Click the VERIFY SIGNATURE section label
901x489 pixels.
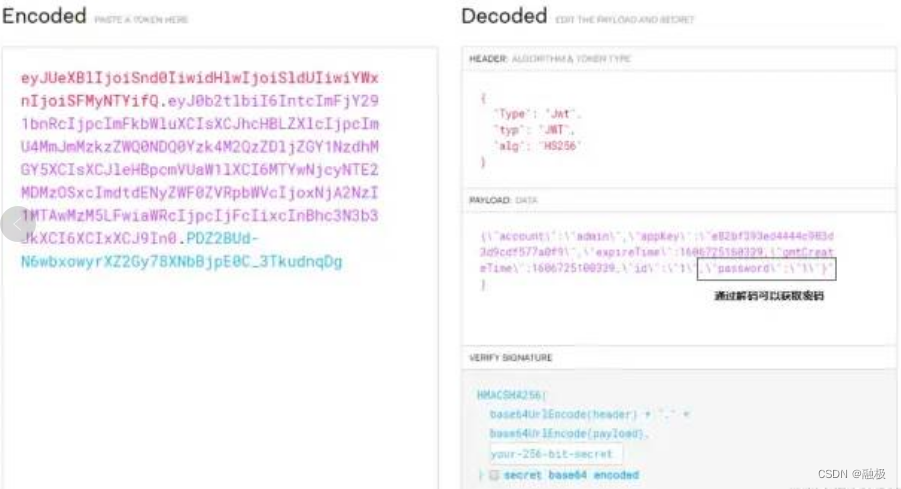point(511,357)
